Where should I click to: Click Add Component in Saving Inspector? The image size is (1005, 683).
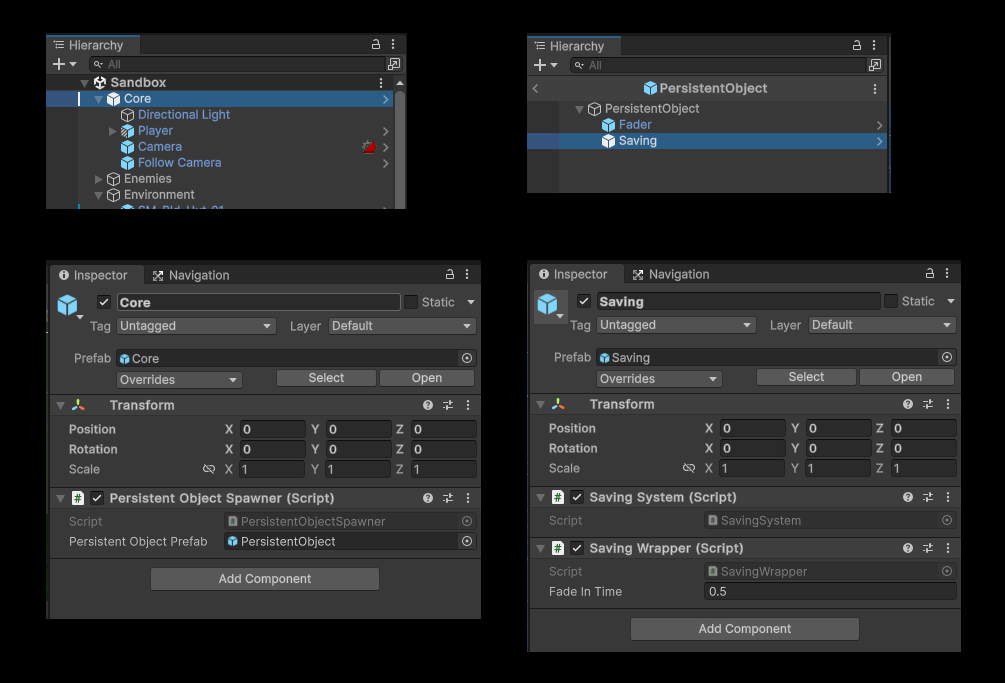pos(745,629)
